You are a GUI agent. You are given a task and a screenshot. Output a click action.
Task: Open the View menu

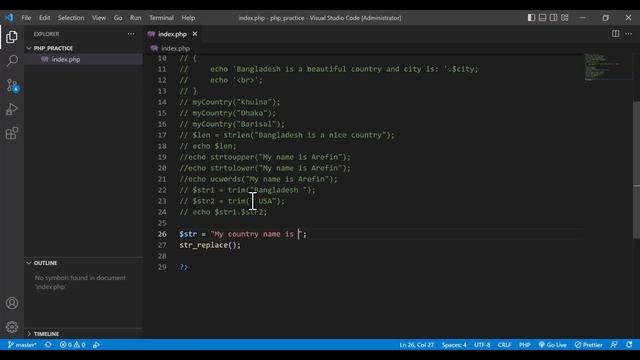tap(99, 18)
